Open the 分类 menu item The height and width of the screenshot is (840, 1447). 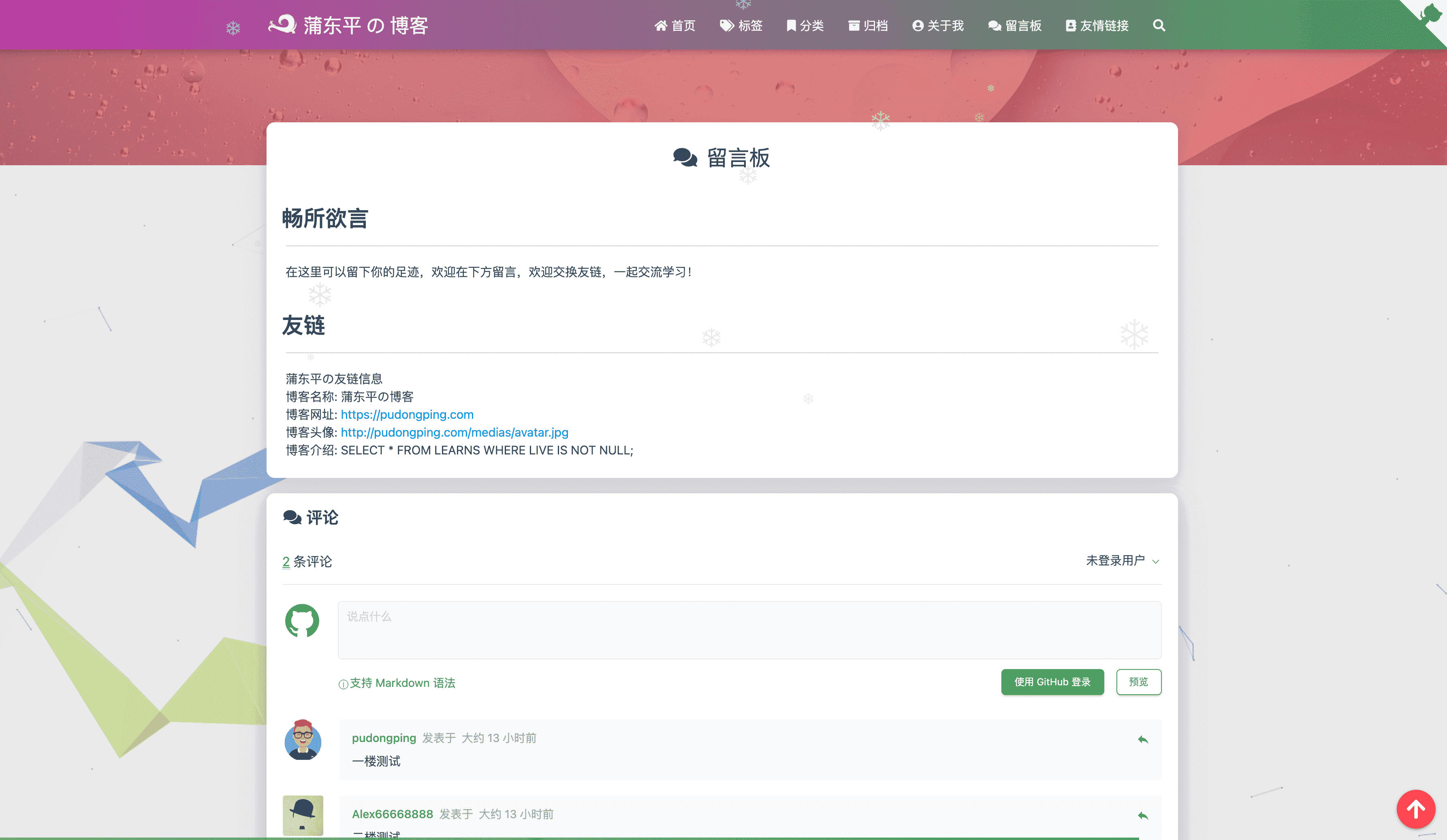(x=805, y=26)
